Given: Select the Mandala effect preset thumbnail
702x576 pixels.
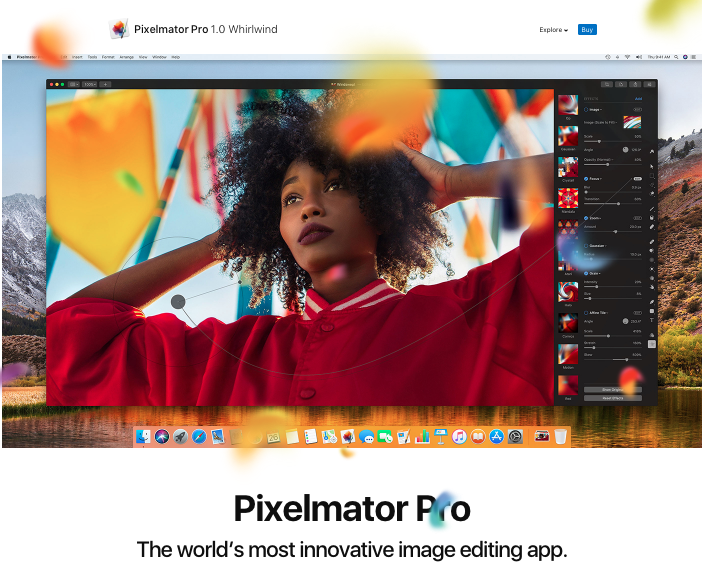Looking at the screenshot, I should [x=568, y=198].
